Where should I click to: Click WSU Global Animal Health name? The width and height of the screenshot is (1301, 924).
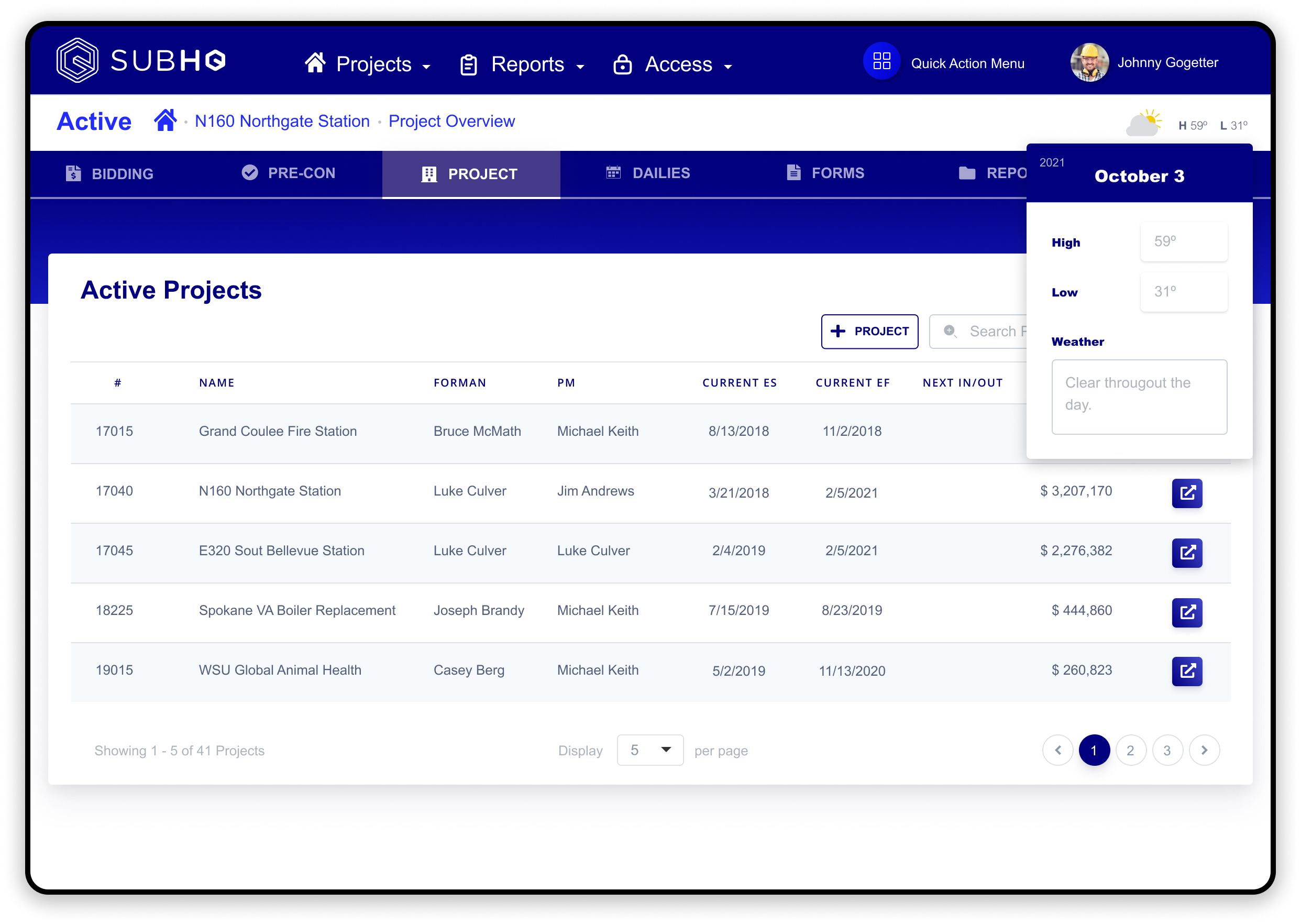point(280,670)
